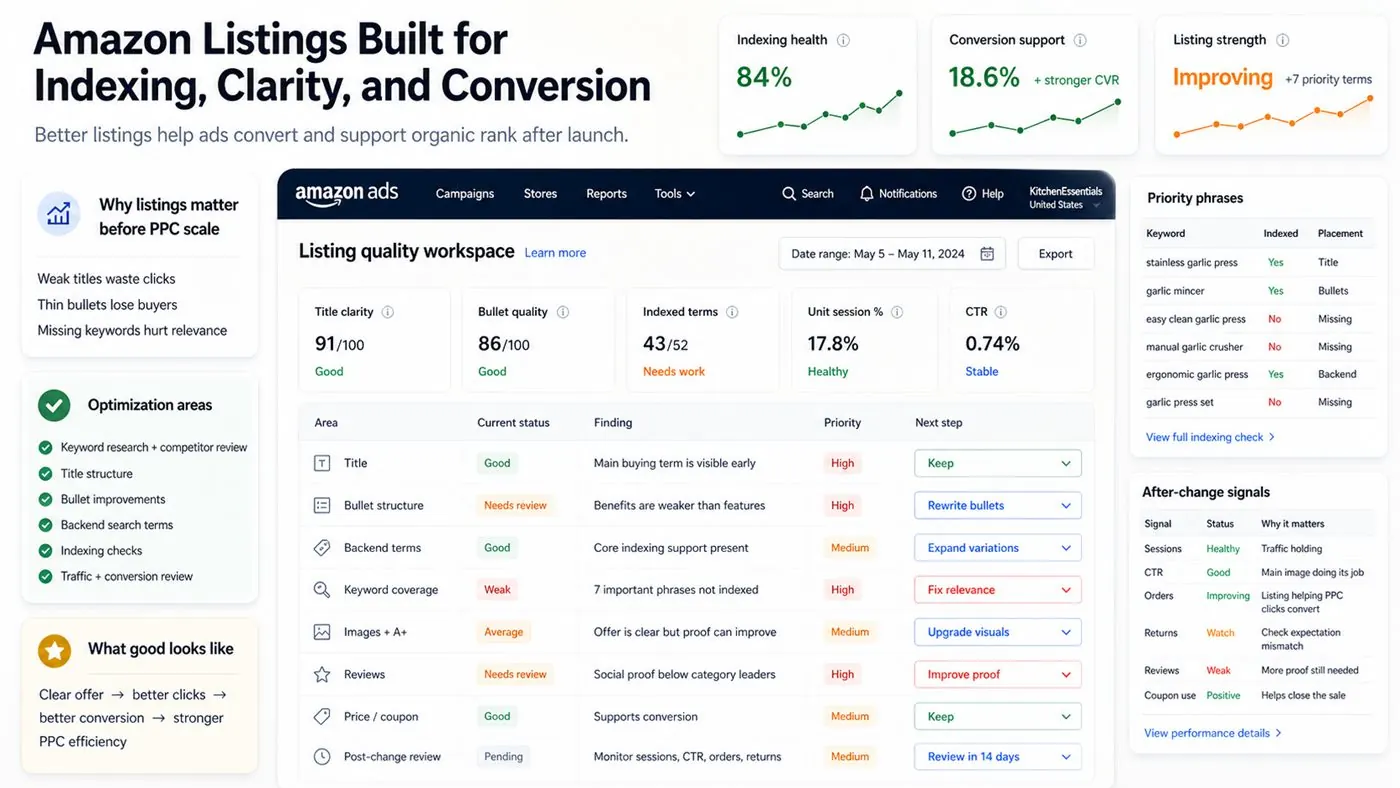1400x788 pixels.
Task: Open the Improve proof dropdown
Action: 998,674
